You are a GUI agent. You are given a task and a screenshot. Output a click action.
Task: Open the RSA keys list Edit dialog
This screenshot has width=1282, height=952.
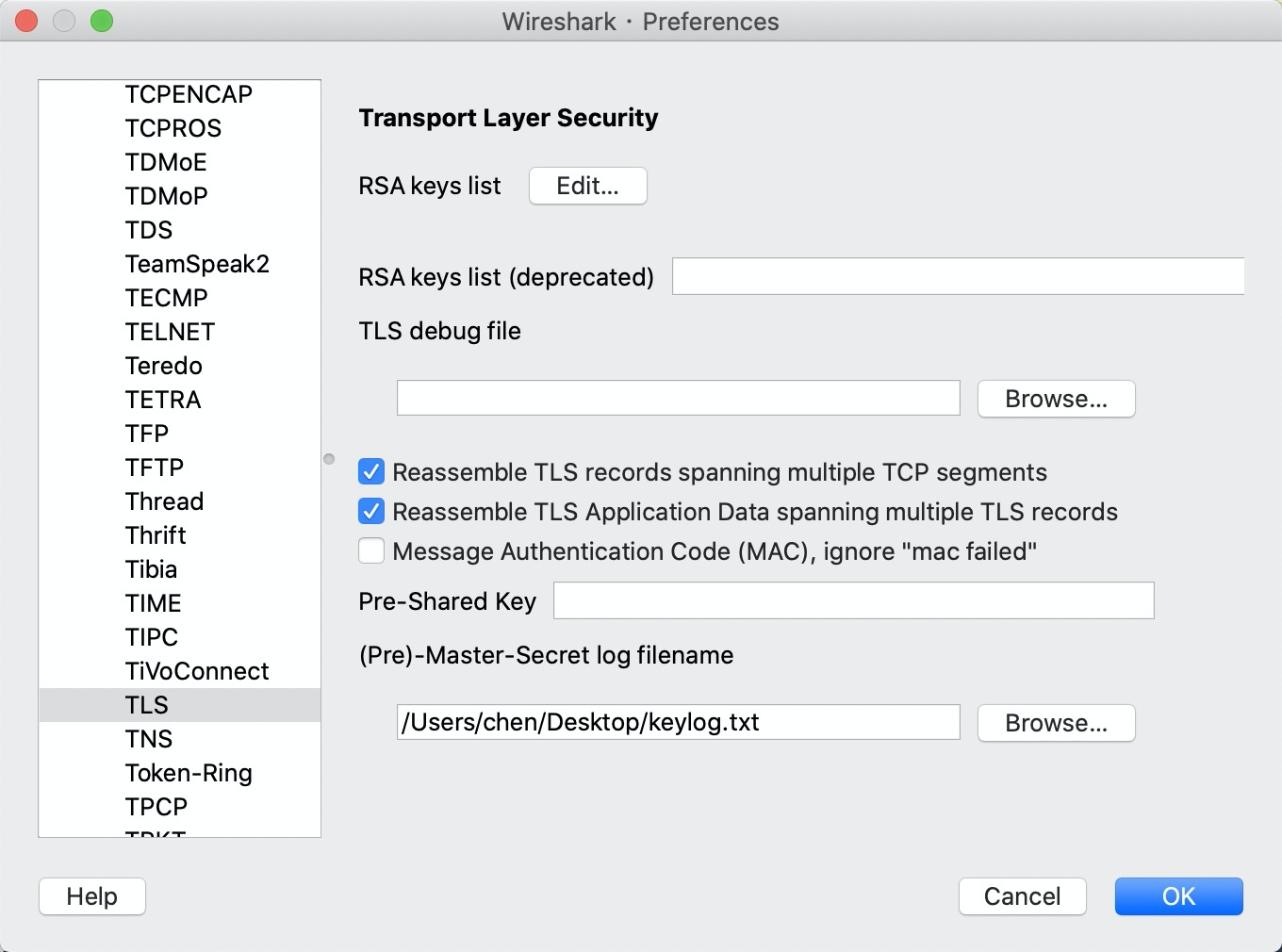(588, 186)
